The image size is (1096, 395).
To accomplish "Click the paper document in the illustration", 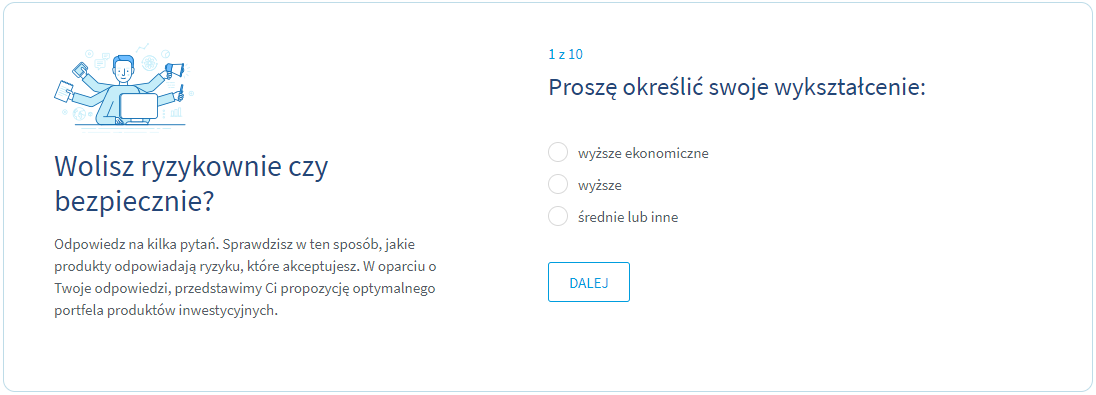I will (64, 91).
